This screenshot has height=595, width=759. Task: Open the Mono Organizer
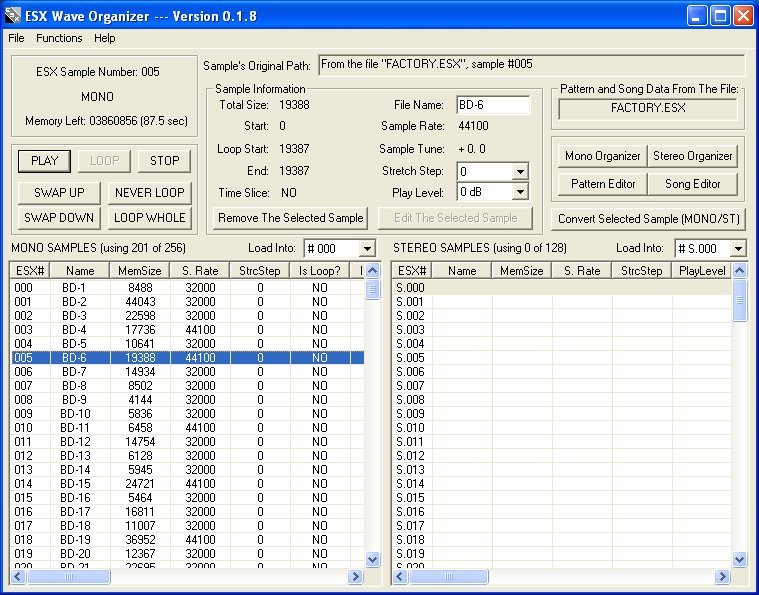(x=602, y=156)
